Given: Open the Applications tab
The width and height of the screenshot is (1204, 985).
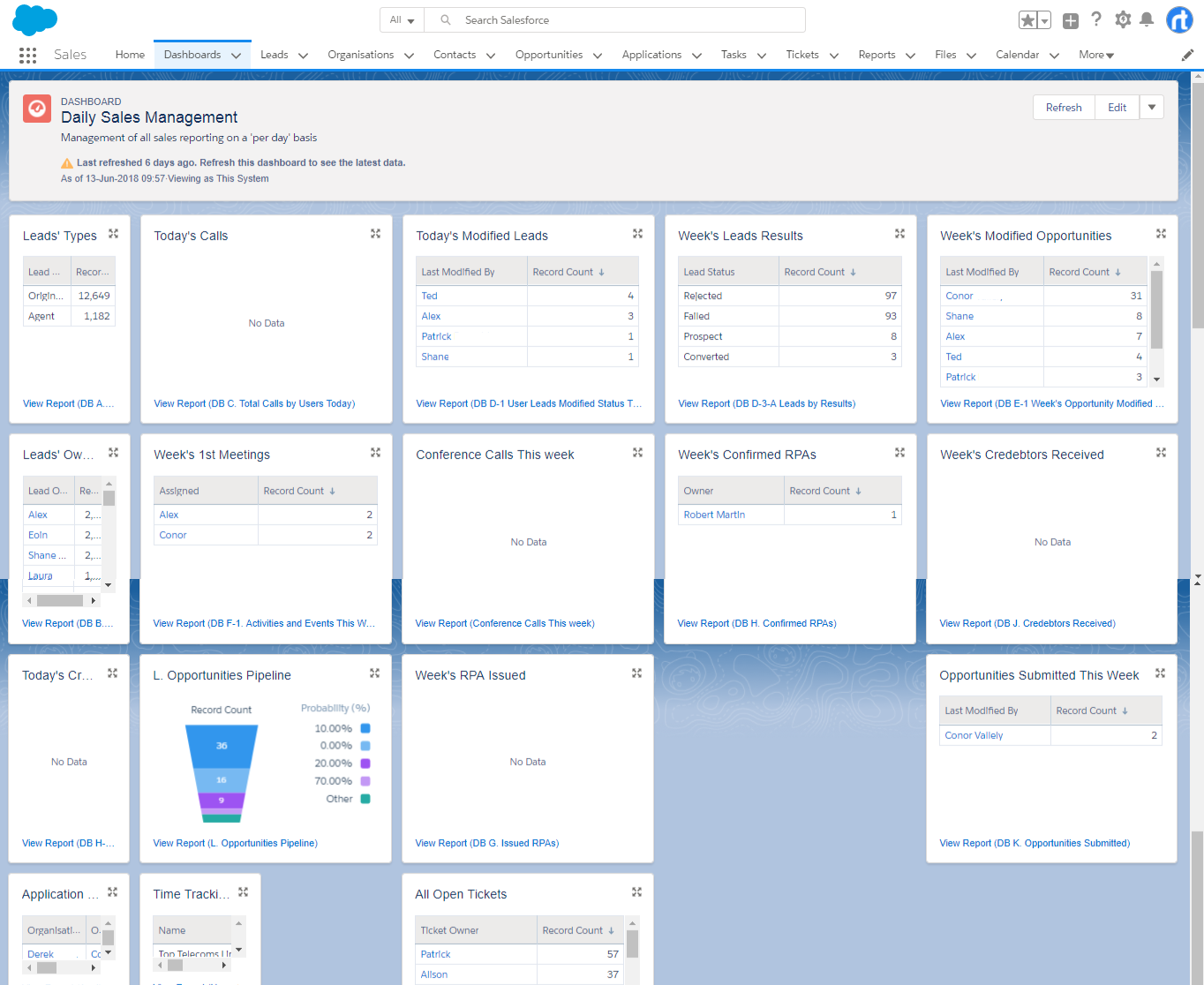Looking at the screenshot, I should [x=651, y=55].
